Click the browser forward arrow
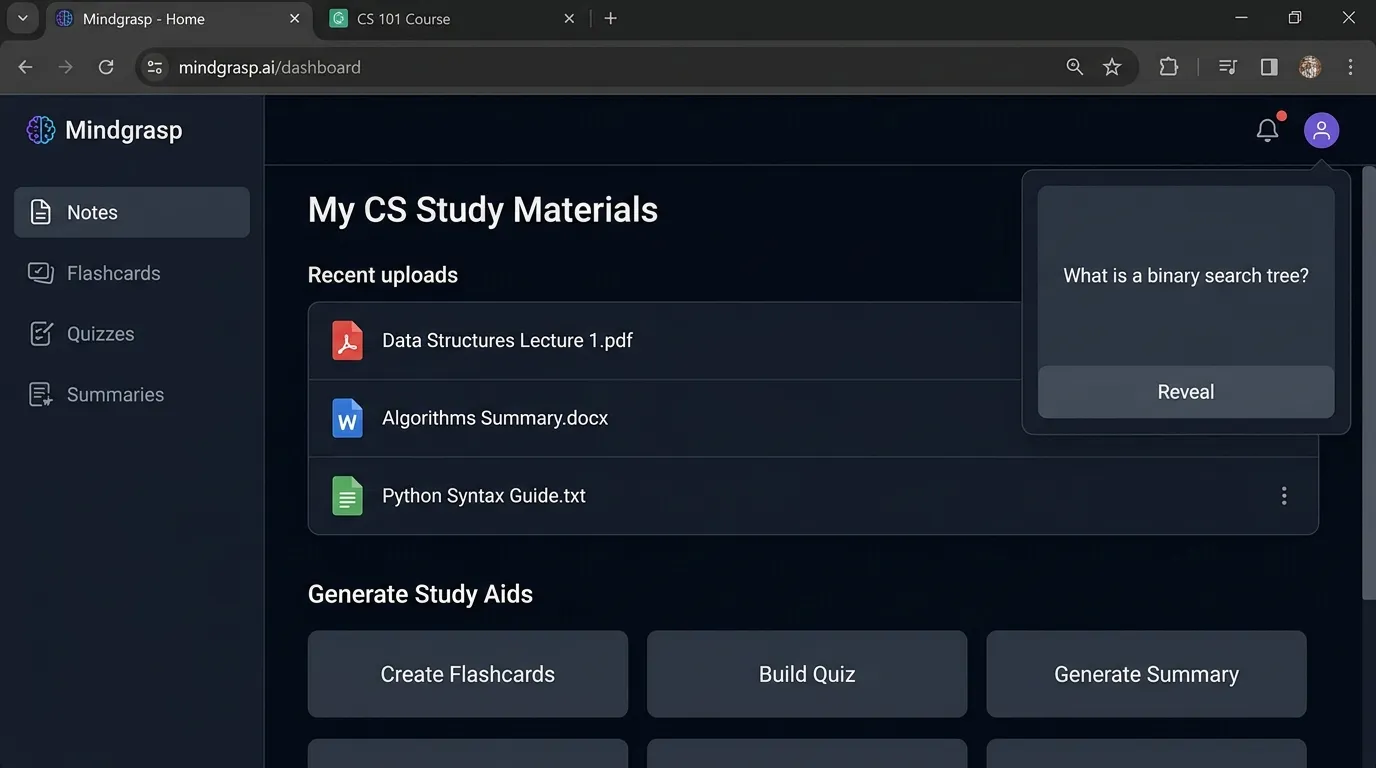This screenshot has width=1376, height=768. point(66,67)
